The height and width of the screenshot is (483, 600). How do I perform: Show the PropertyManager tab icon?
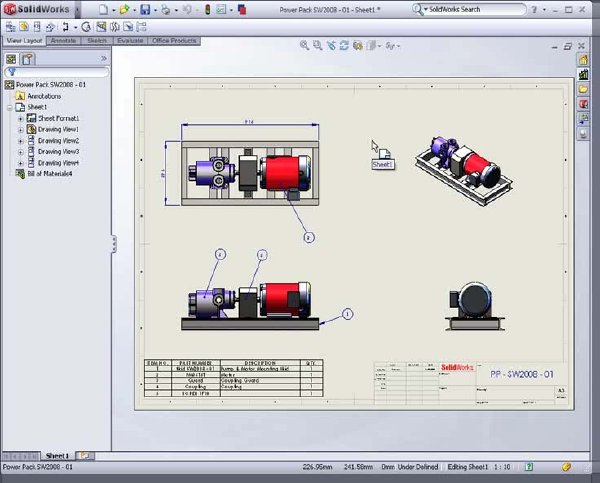pyautogui.click(x=28, y=59)
